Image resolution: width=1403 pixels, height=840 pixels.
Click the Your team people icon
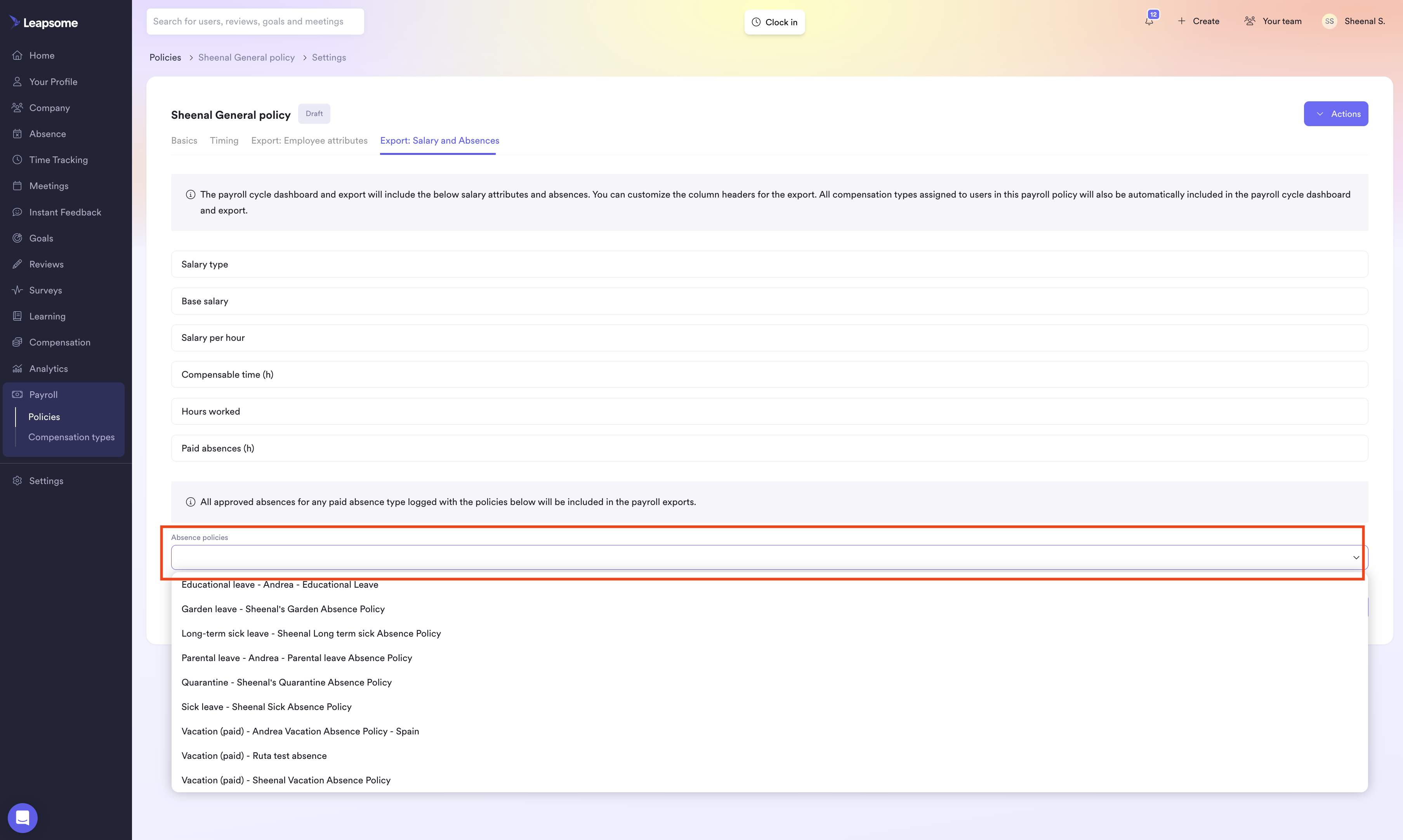(x=1250, y=21)
